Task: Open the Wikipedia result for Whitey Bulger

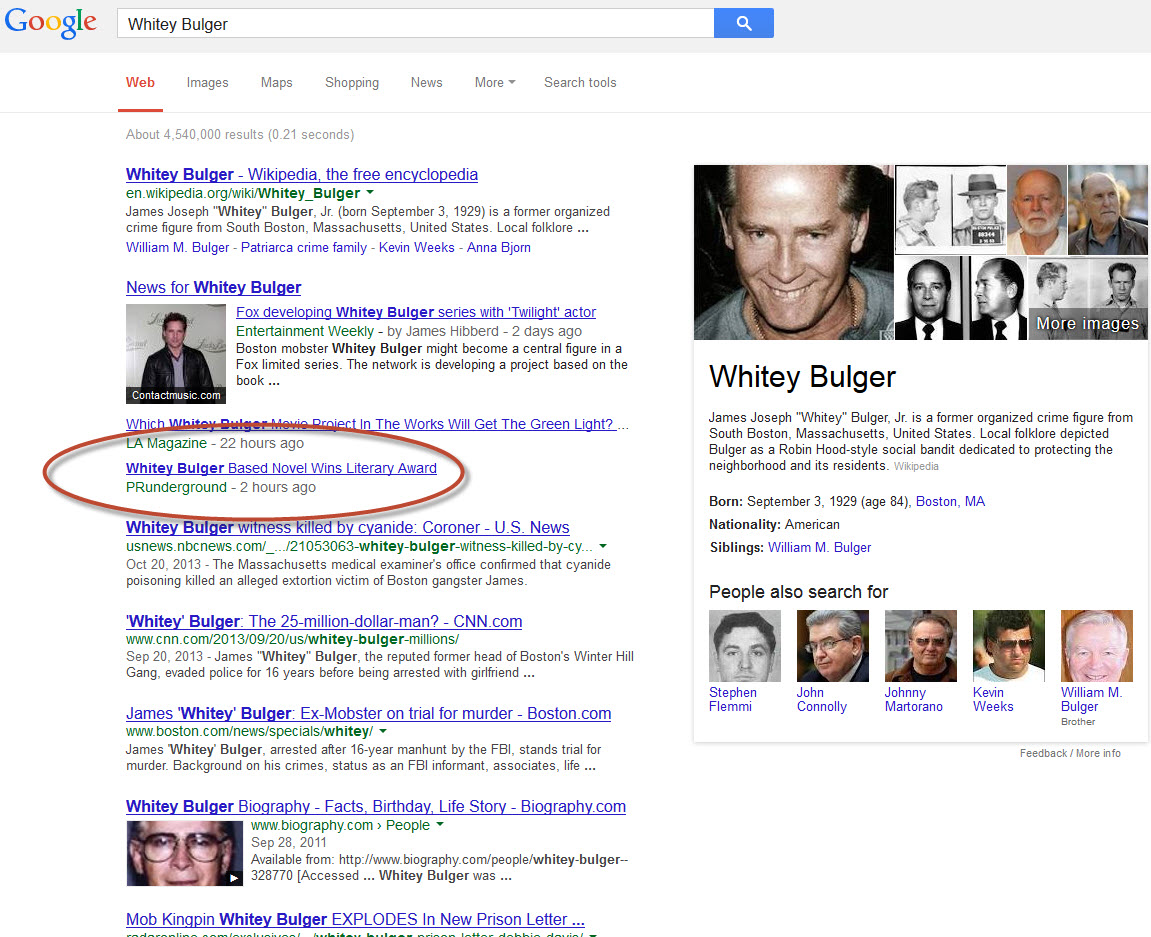Action: point(302,175)
